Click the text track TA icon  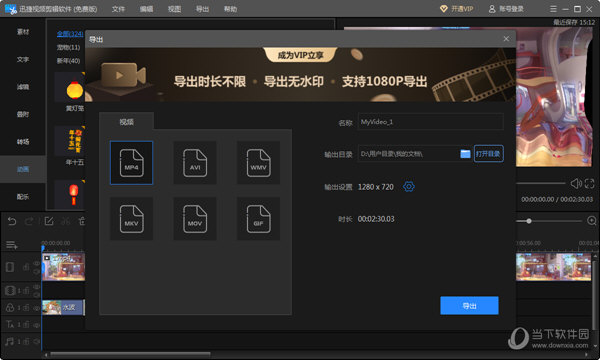tap(10, 324)
